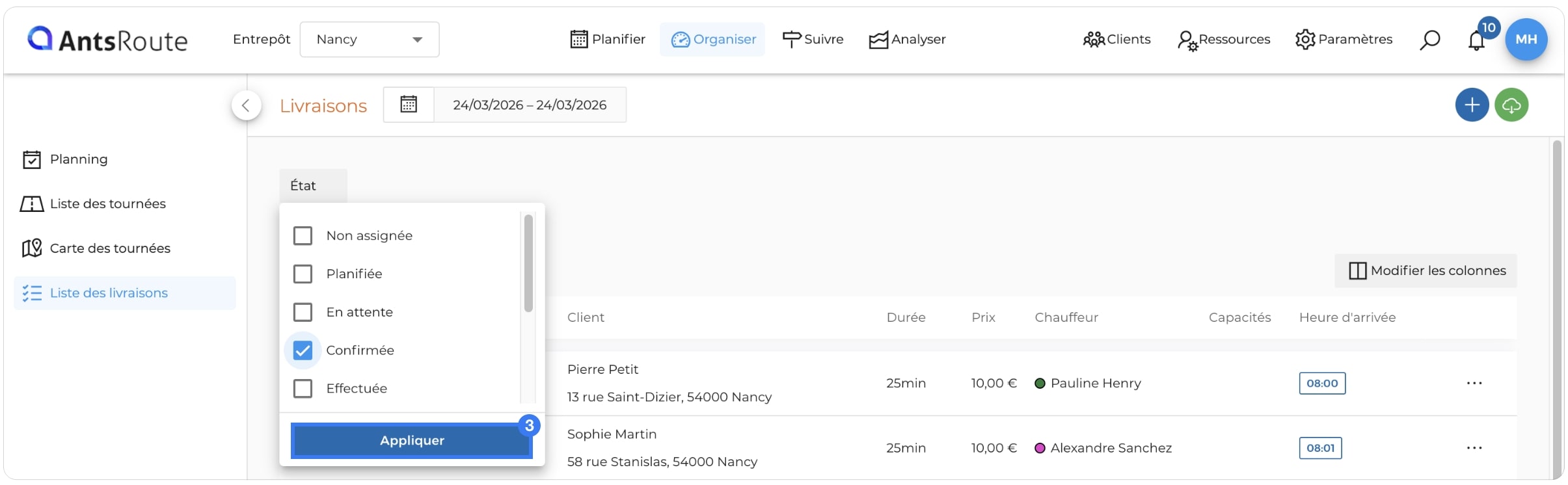
Task: Uncheck the Confirmée checkbox
Action: tap(303, 350)
